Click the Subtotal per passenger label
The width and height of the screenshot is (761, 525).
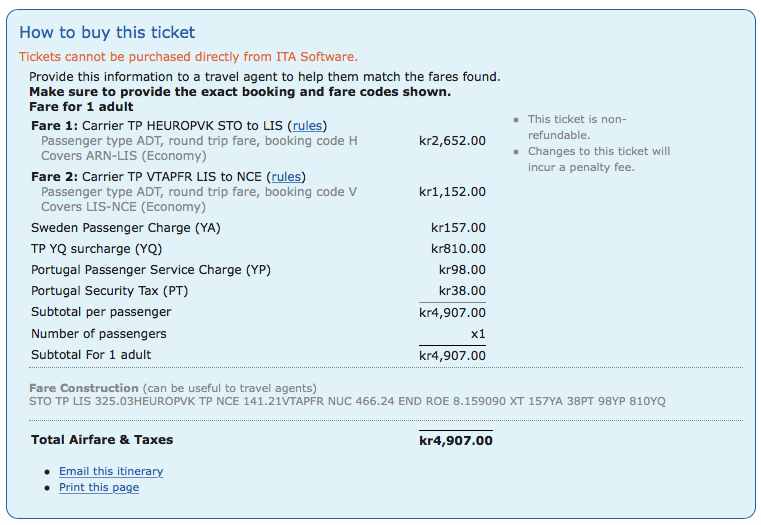click(99, 313)
